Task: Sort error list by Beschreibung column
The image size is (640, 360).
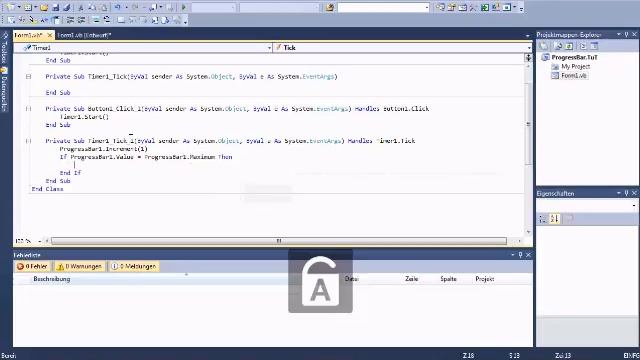Action: [52, 279]
